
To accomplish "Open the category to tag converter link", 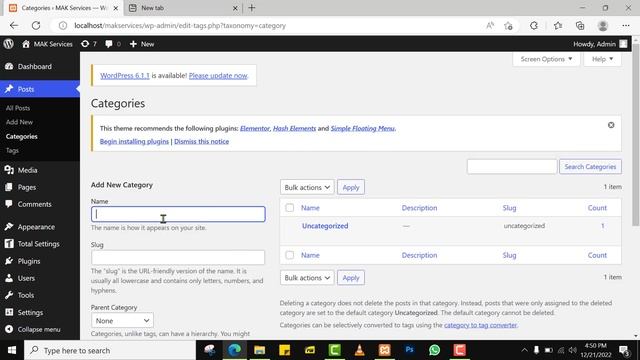I will click(x=480, y=325).
